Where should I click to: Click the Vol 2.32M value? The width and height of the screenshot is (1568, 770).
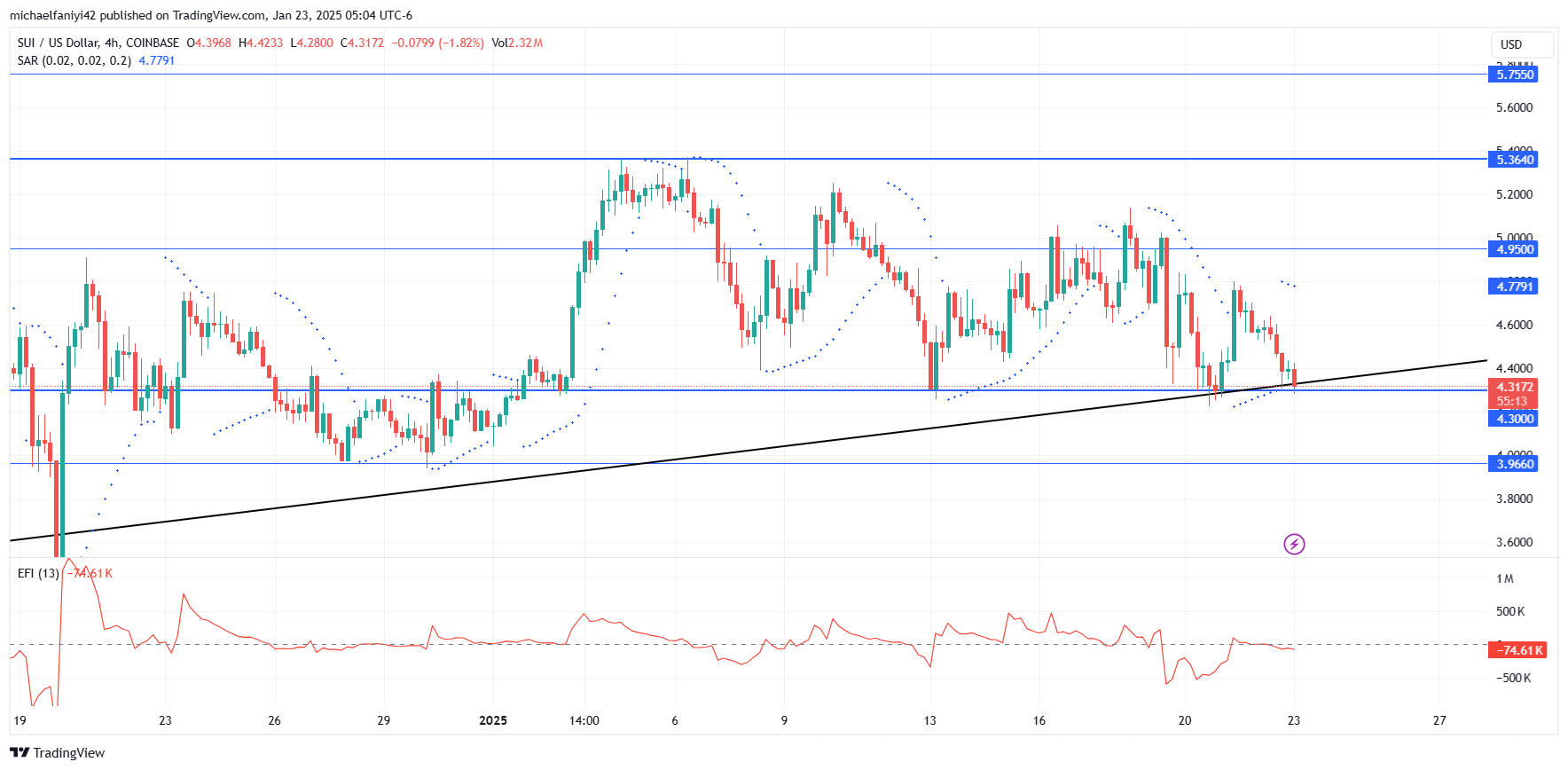517,43
